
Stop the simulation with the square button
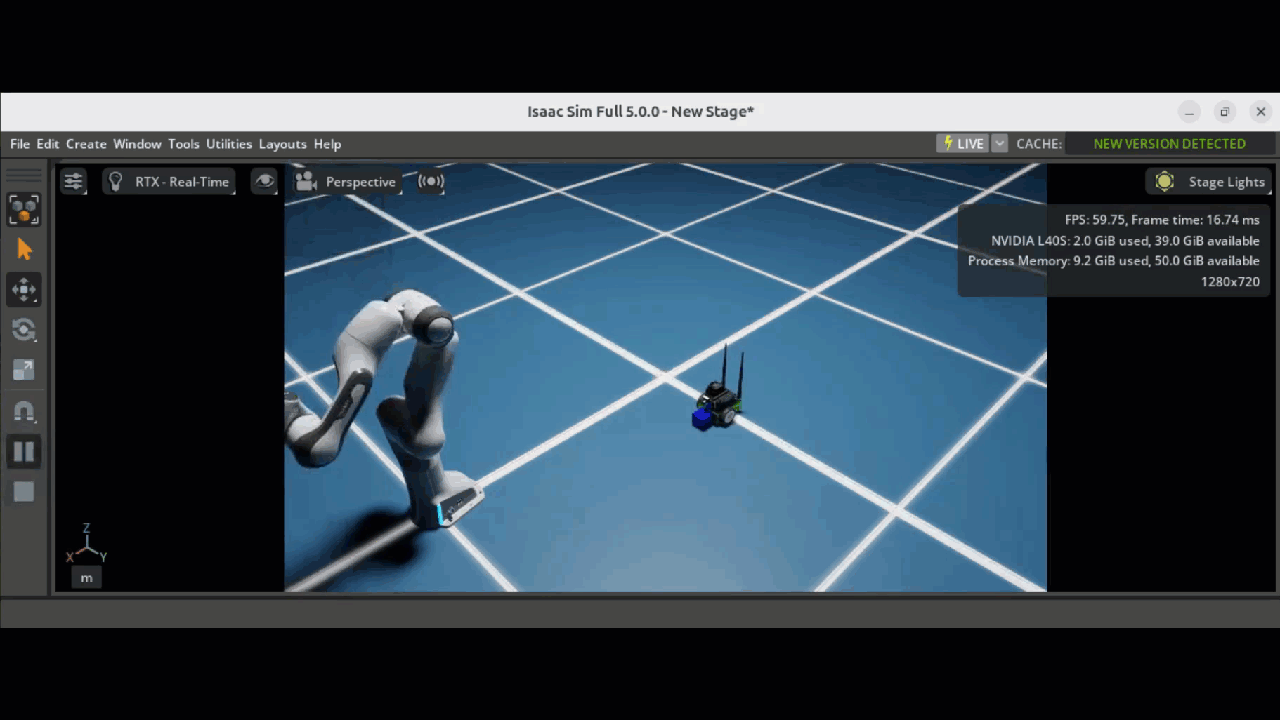pos(24,492)
